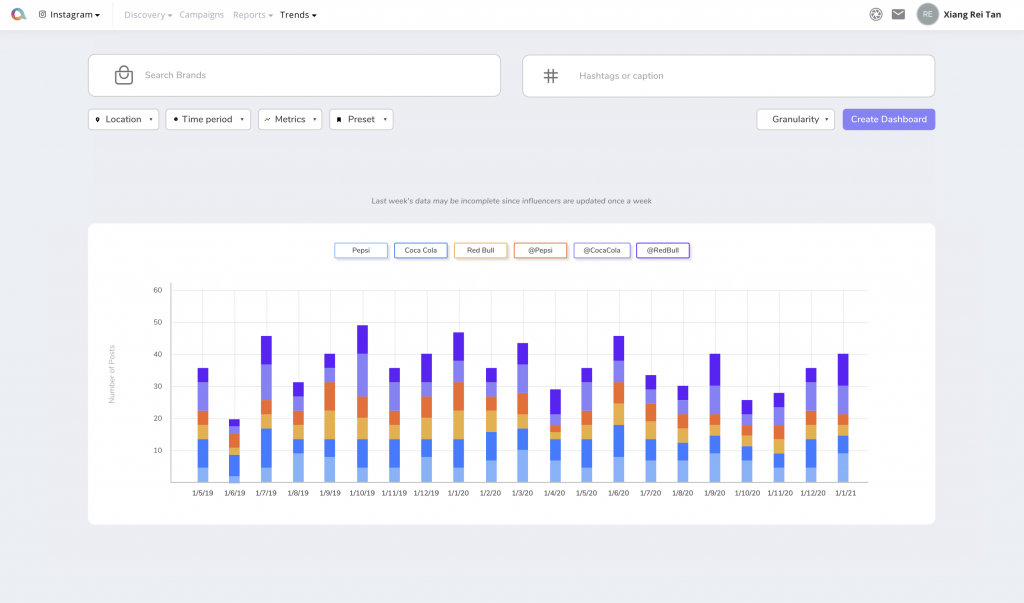The height and width of the screenshot is (603, 1024).
Task: Click the app logo icon
Action: tap(18, 14)
